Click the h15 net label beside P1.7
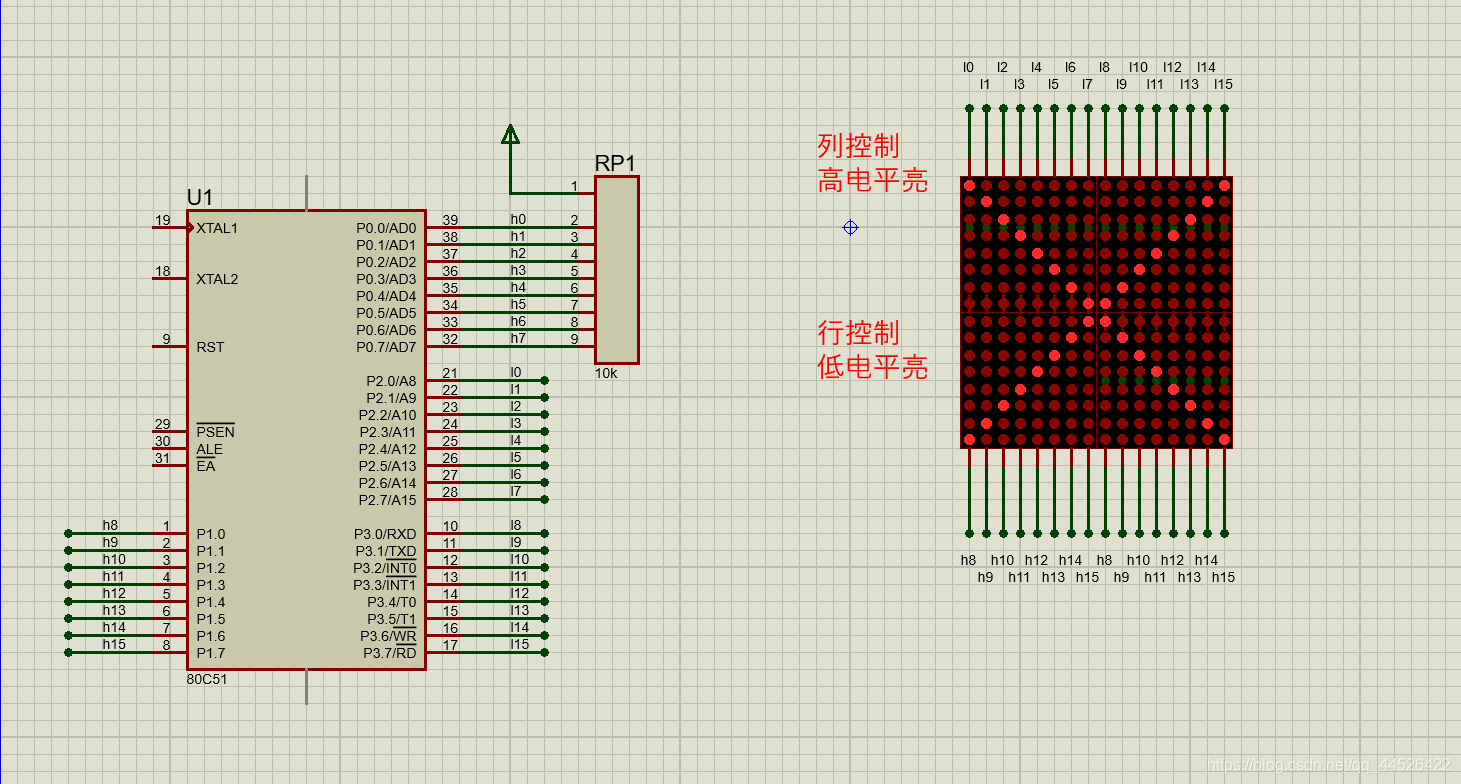1461x784 pixels. [x=114, y=644]
